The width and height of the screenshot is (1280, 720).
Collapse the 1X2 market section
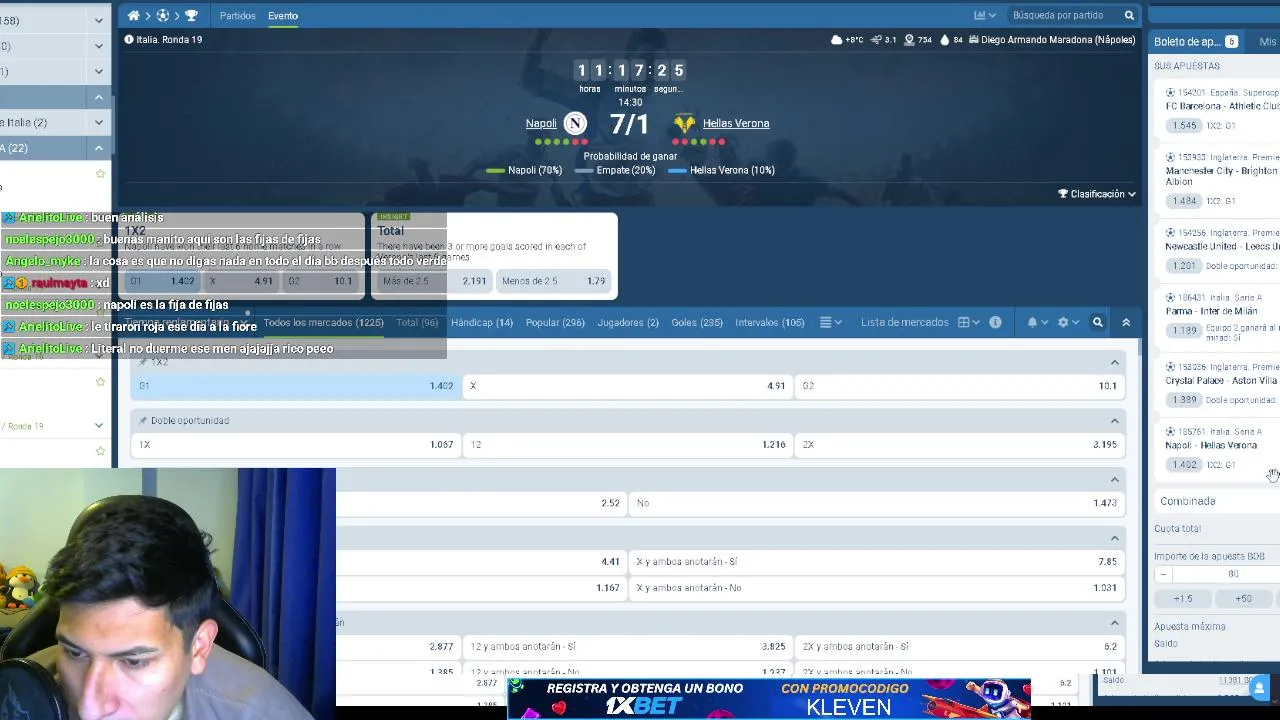click(x=1115, y=362)
